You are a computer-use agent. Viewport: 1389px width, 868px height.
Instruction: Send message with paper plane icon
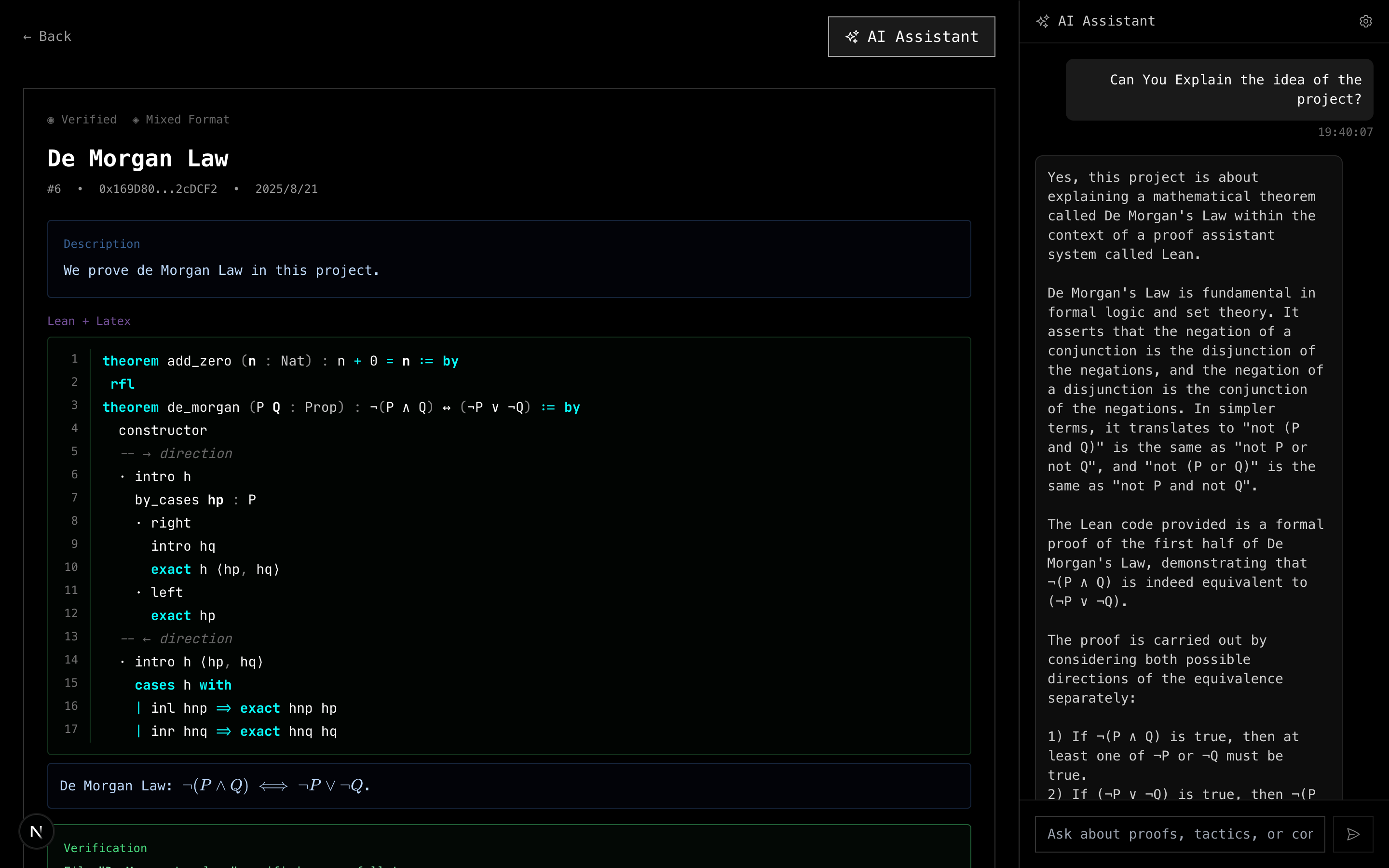coord(1353,834)
